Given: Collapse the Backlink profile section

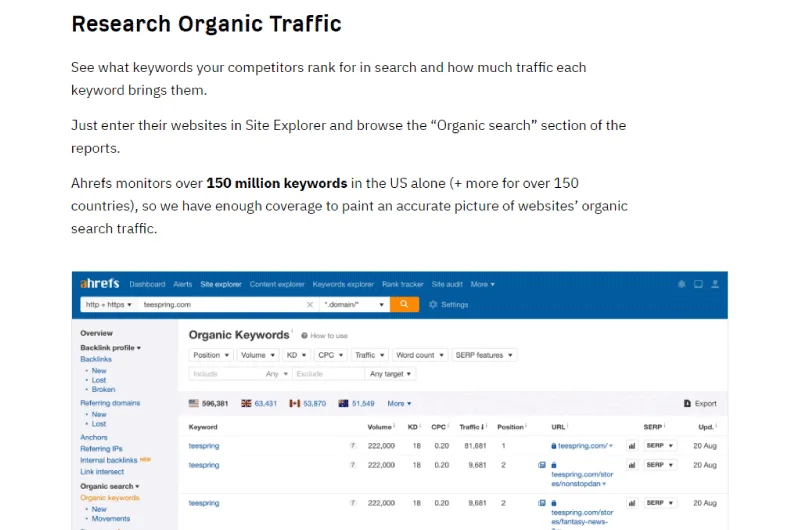Looking at the screenshot, I should click(x=110, y=348).
